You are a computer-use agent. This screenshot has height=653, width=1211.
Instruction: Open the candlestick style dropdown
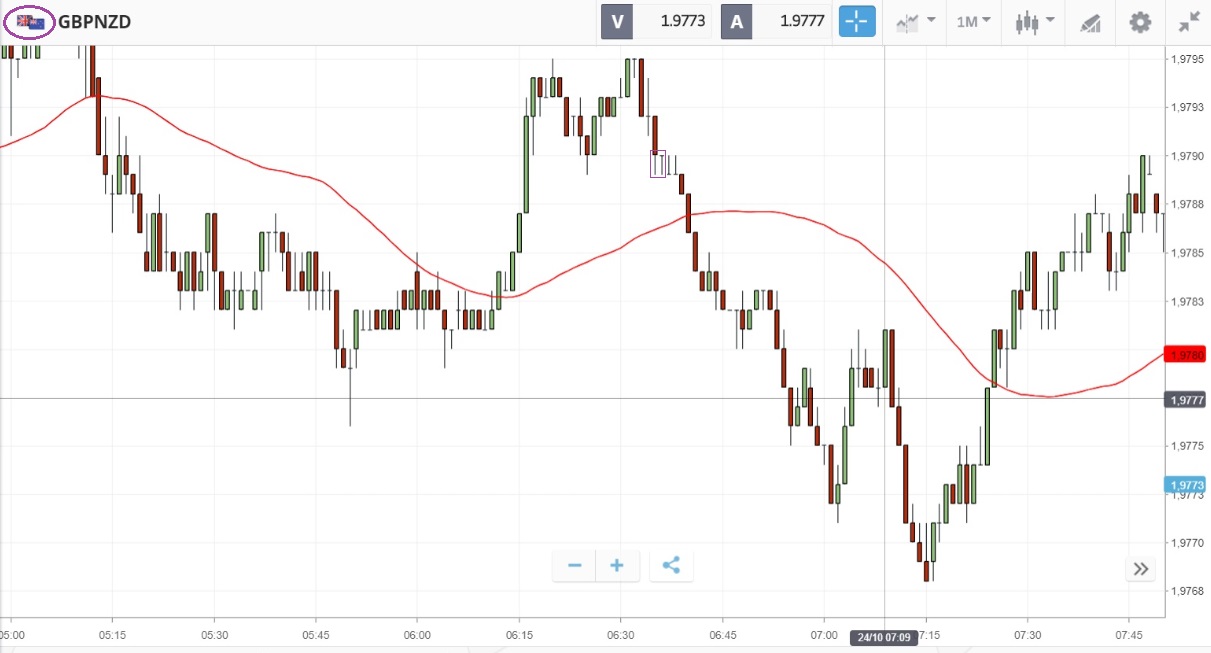click(x=1034, y=21)
